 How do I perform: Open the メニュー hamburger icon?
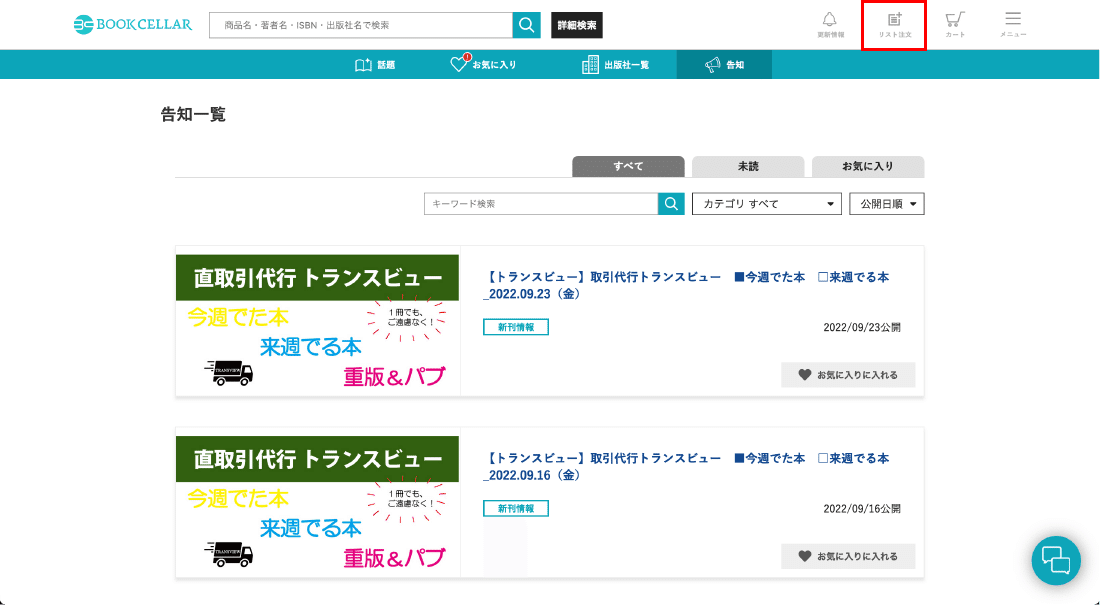(x=1013, y=24)
